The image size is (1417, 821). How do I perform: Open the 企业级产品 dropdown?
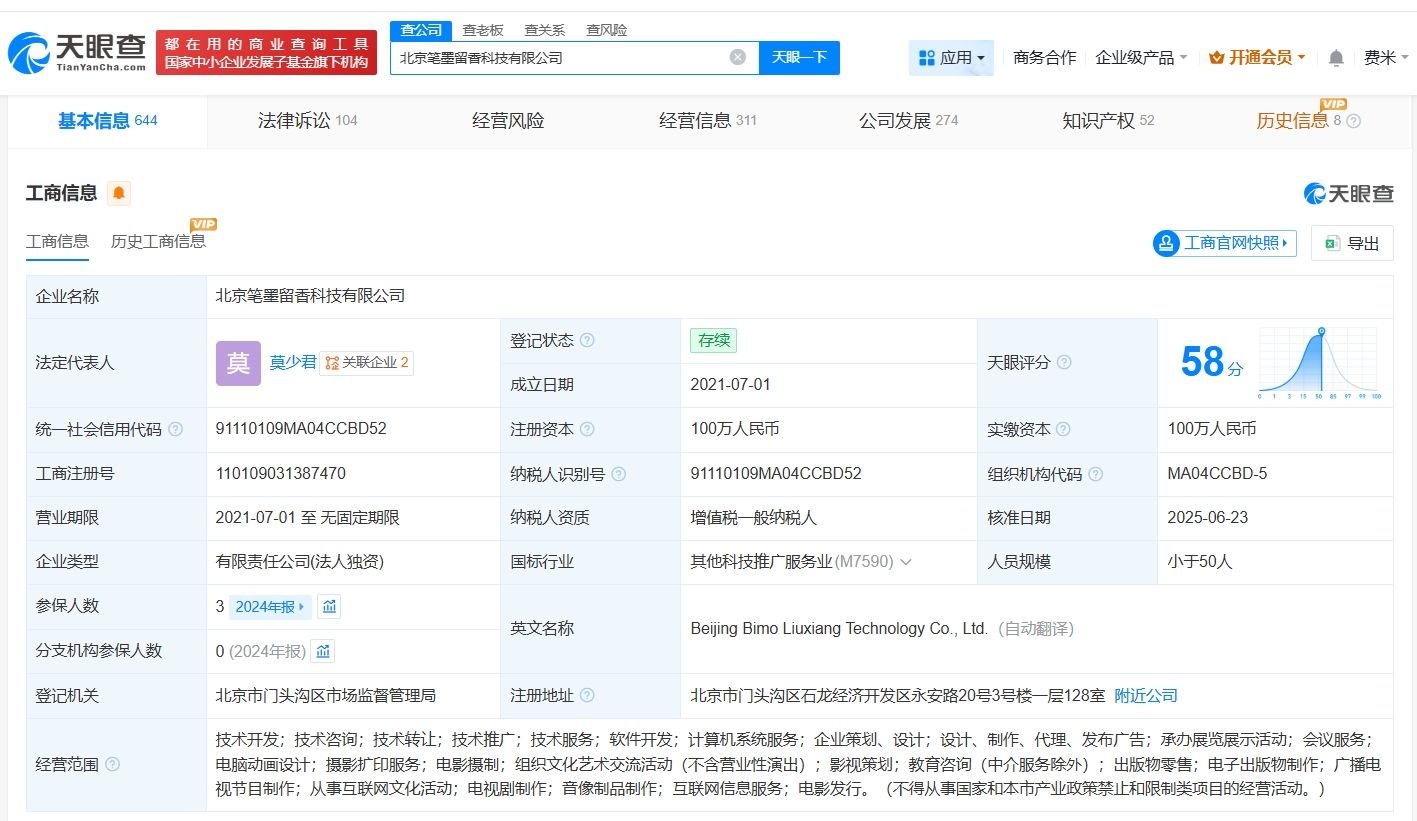click(x=1141, y=58)
